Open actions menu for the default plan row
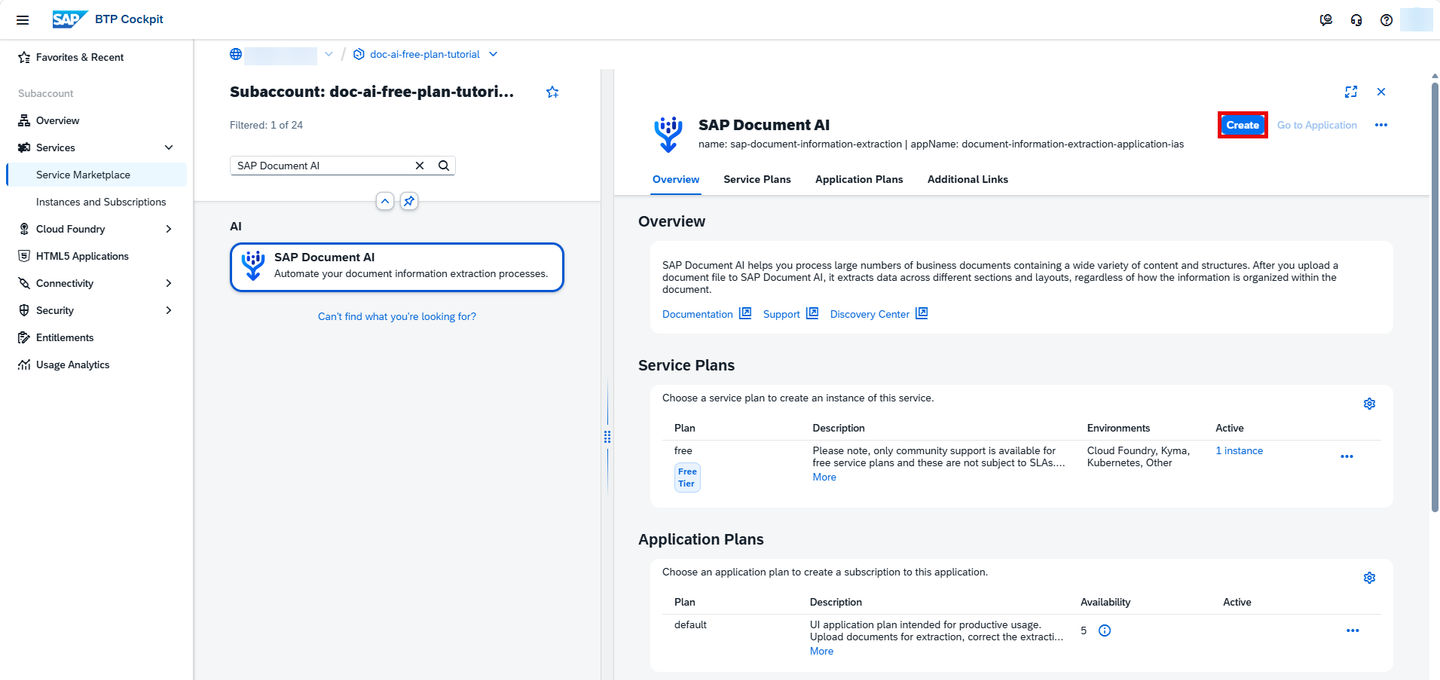This screenshot has width=1440, height=680. click(1352, 631)
